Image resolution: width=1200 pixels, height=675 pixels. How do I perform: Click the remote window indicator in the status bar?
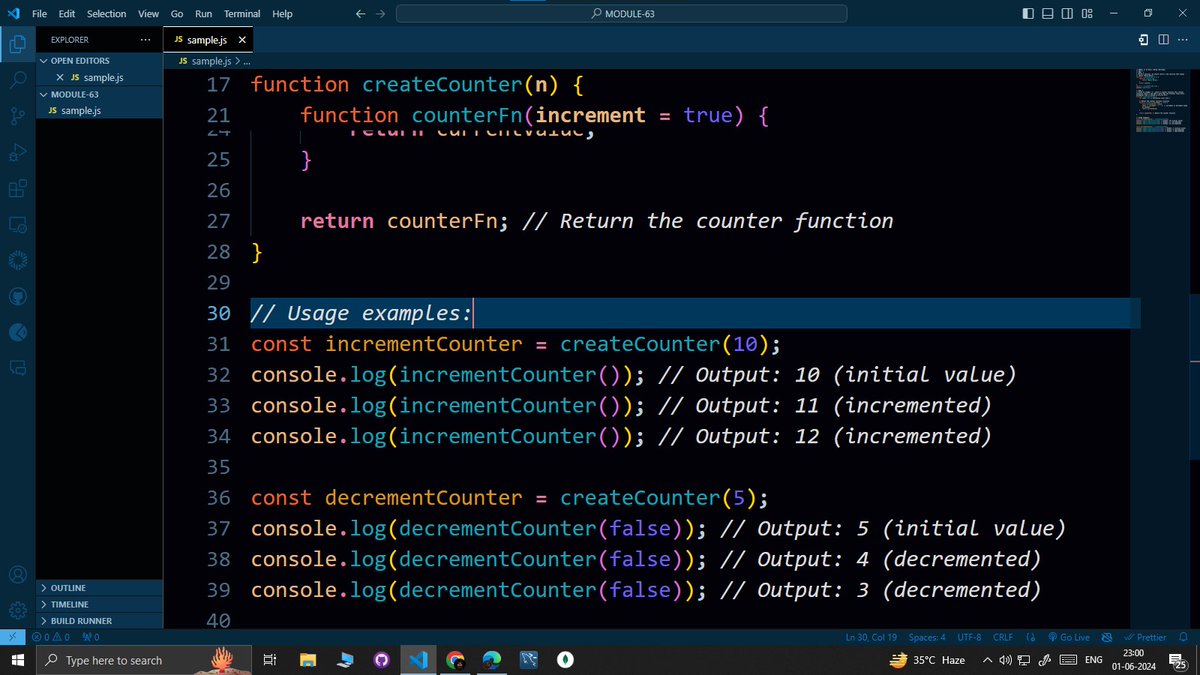pyautogui.click(x=12, y=637)
